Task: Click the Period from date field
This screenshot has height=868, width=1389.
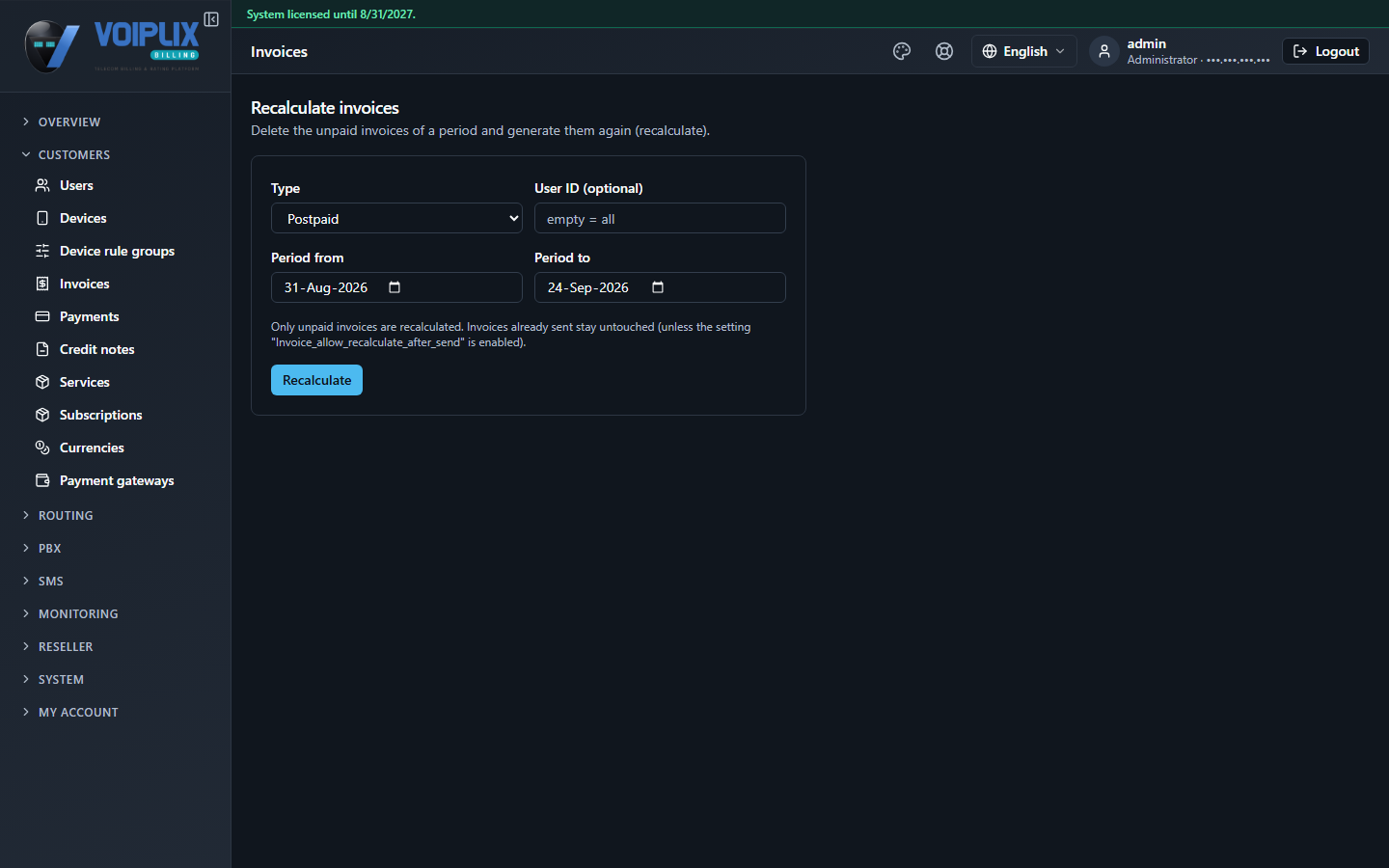Action: (396, 287)
